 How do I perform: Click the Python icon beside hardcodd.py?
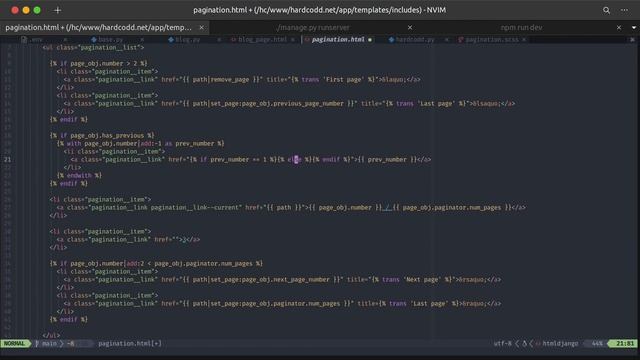click(391, 40)
